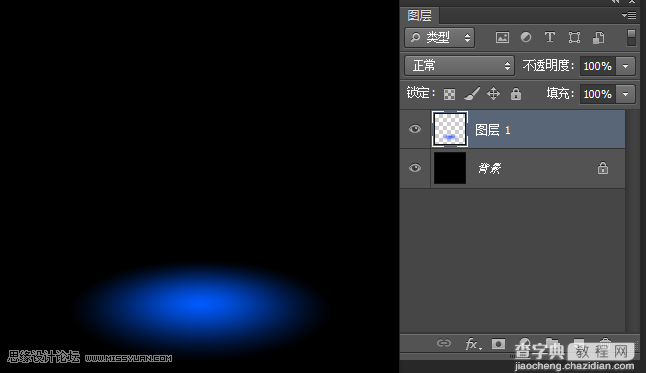The width and height of the screenshot is (646, 373).
Task: Hide the 图层 1 layer eye
Action: [415, 129]
